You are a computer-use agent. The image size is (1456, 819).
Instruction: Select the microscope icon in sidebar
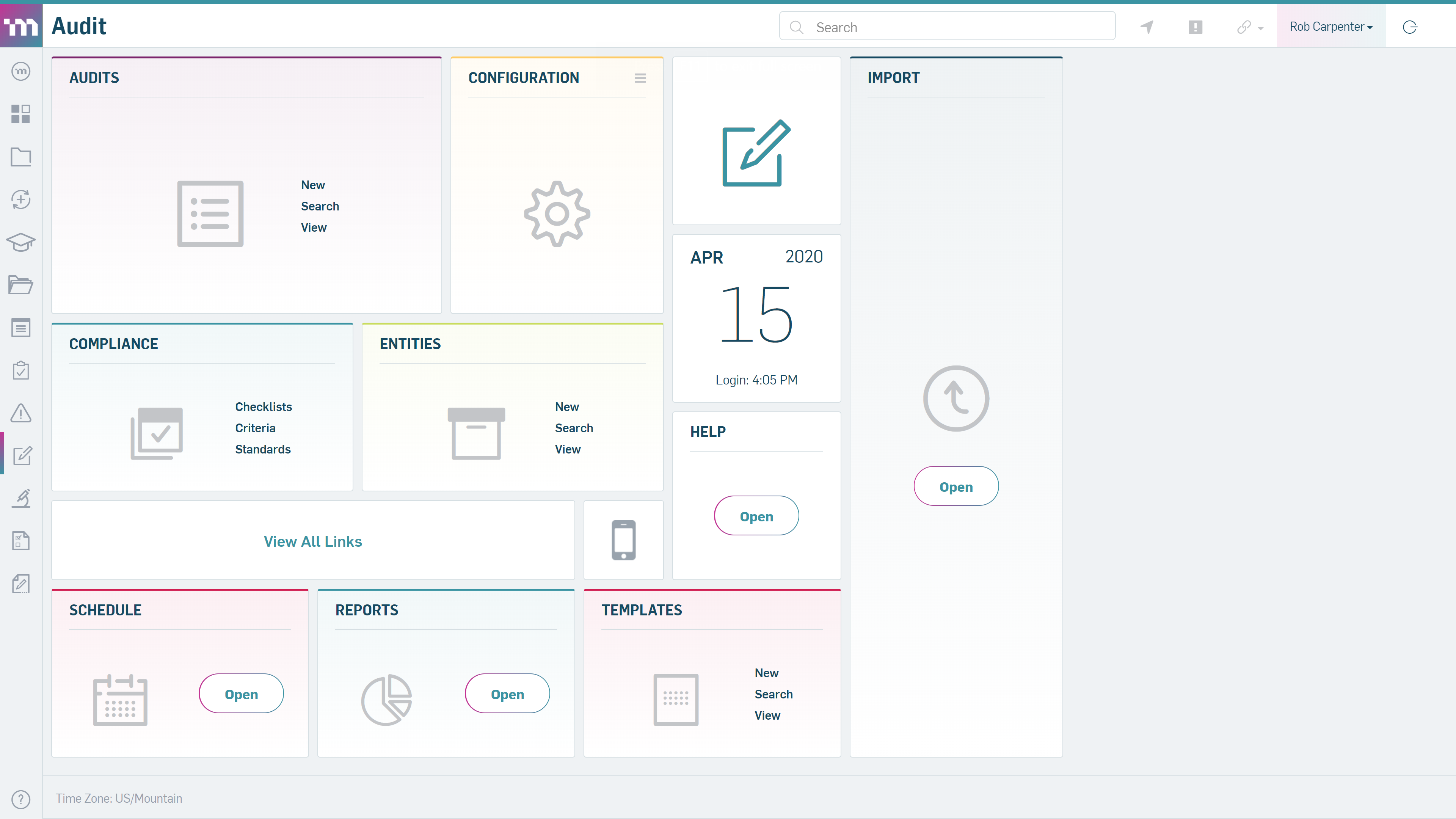click(x=21, y=498)
